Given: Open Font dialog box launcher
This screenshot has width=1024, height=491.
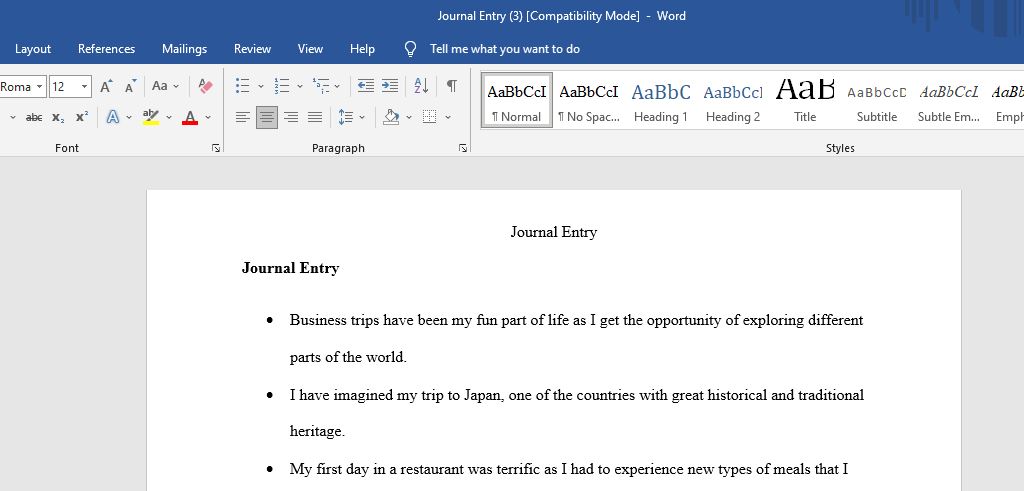Looking at the screenshot, I should click(x=216, y=149).
